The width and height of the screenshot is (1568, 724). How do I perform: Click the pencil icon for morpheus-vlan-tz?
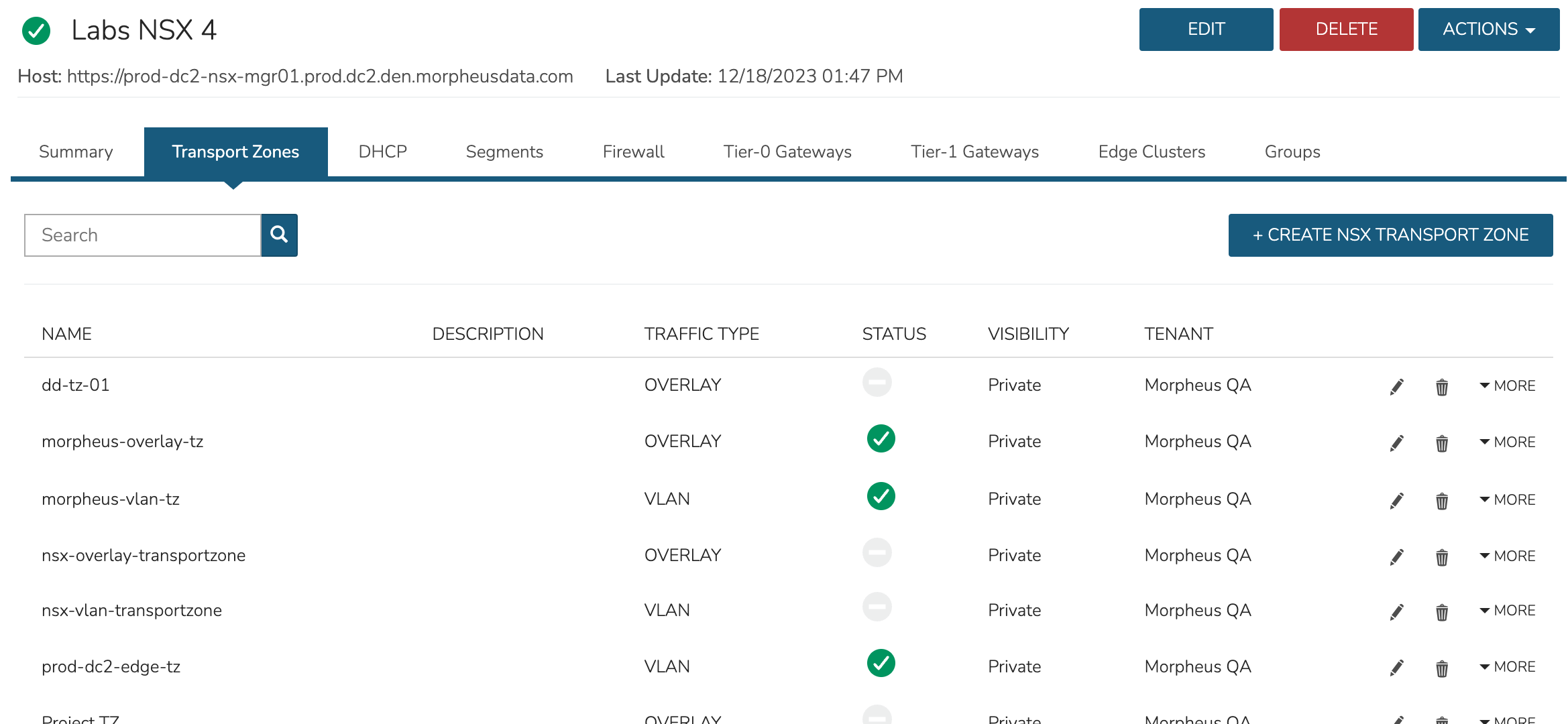click(1396, 501)
